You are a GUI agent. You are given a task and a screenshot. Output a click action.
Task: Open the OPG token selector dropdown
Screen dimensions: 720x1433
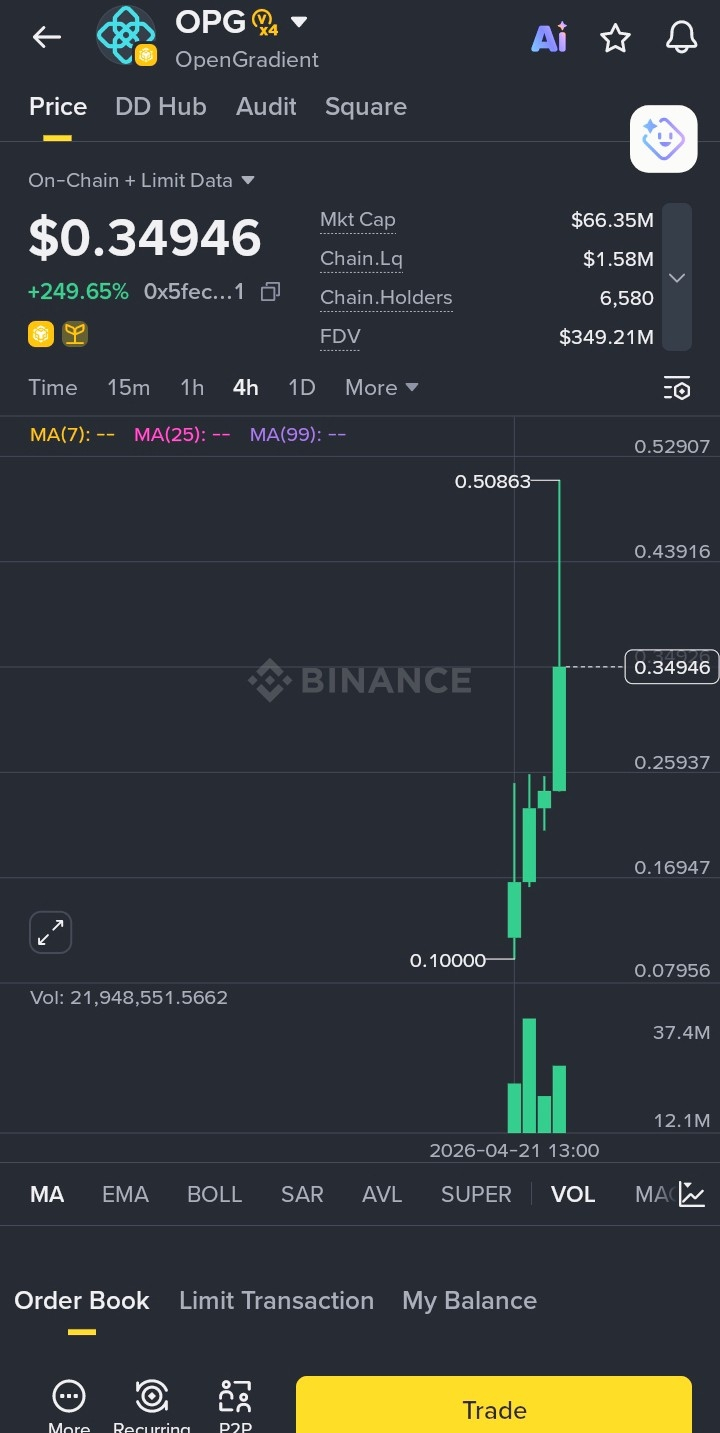click(x=298, y=22)
